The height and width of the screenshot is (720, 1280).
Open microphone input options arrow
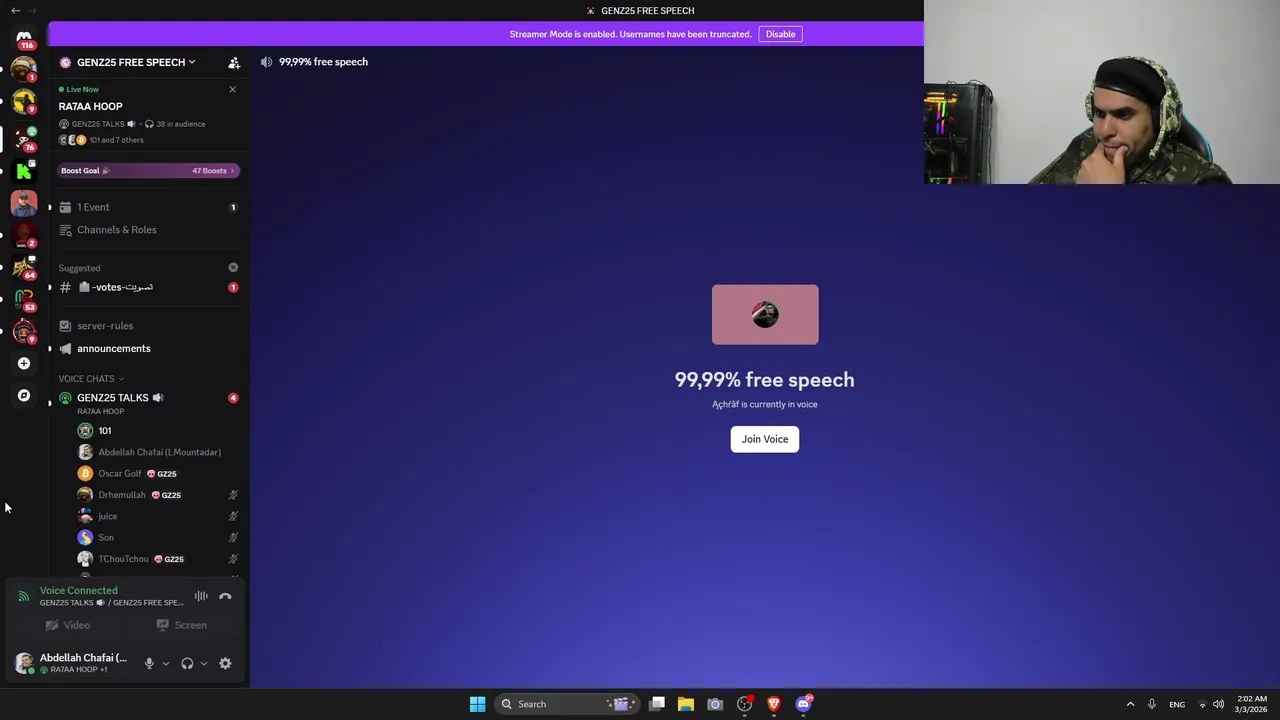coord(166,663)
